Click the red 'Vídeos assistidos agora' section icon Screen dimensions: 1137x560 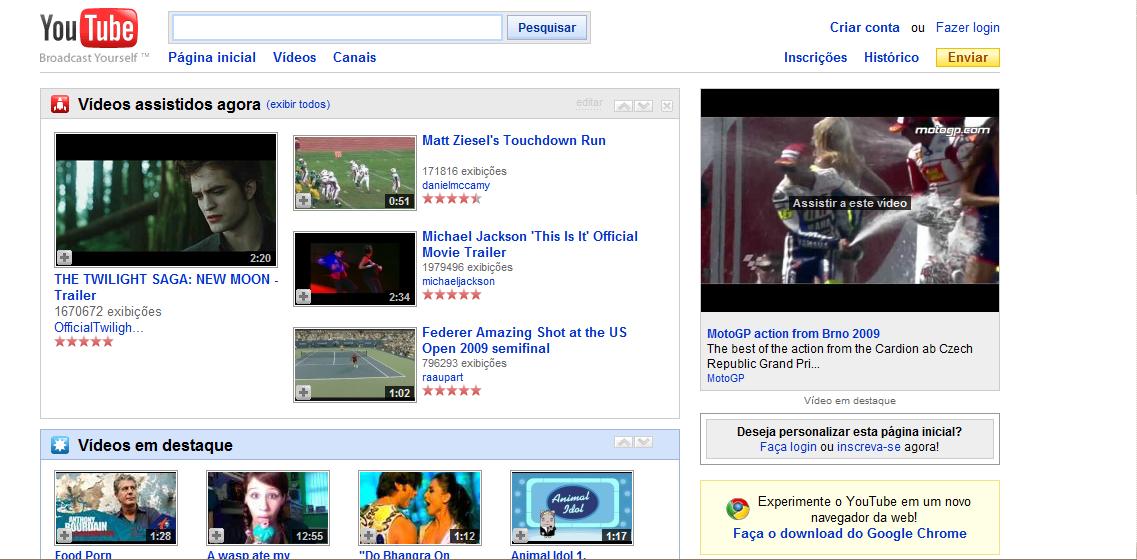[x=60, y=104]
